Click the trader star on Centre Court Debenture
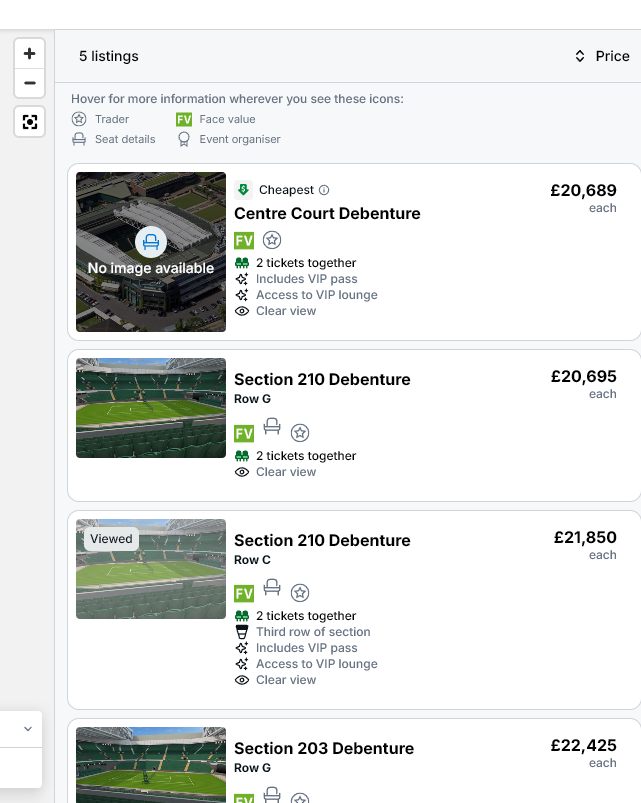The width and height of the screenshot is (641, 803). click(272, 240)
